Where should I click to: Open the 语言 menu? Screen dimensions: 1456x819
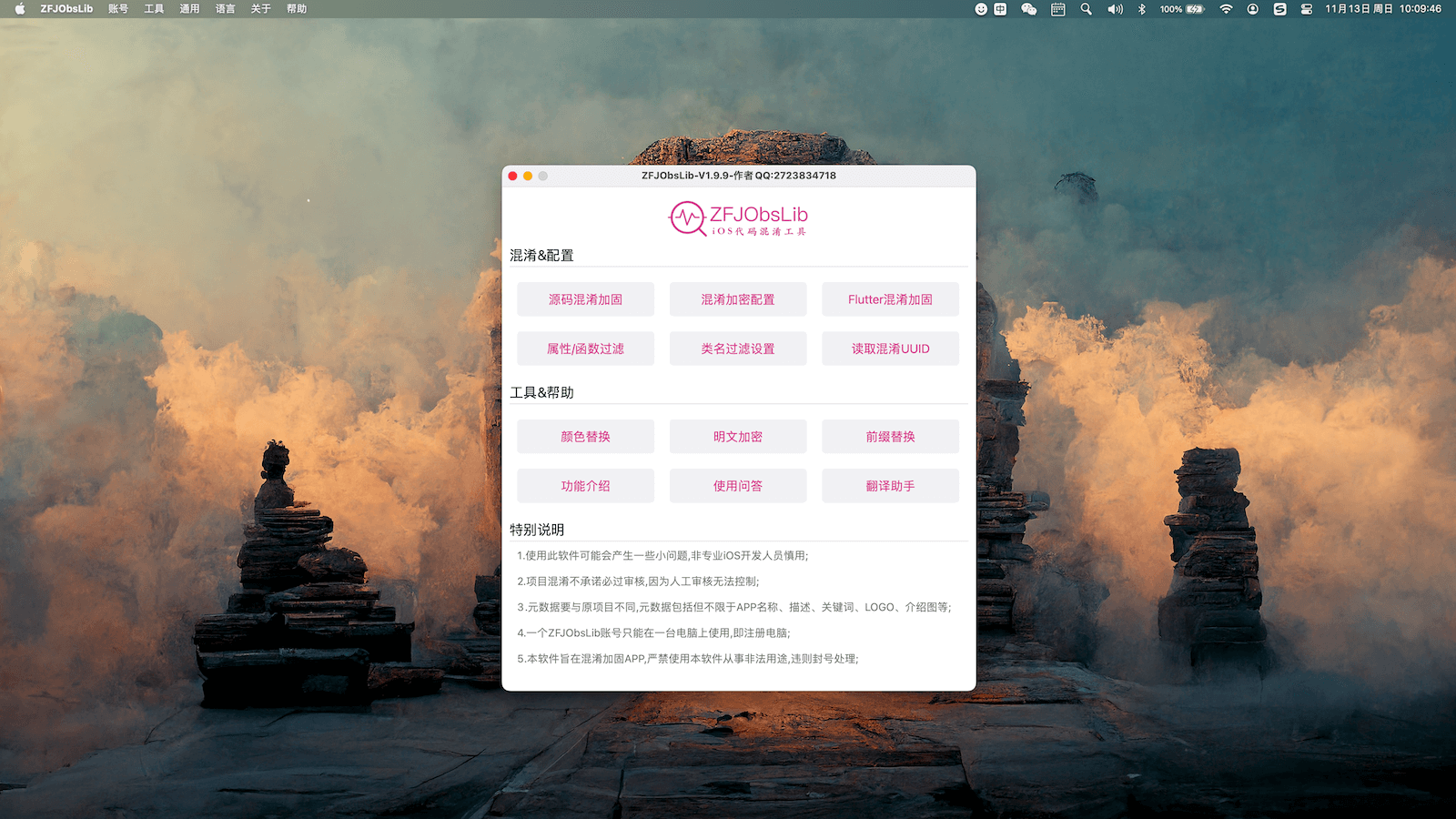(x=225, y=9)
